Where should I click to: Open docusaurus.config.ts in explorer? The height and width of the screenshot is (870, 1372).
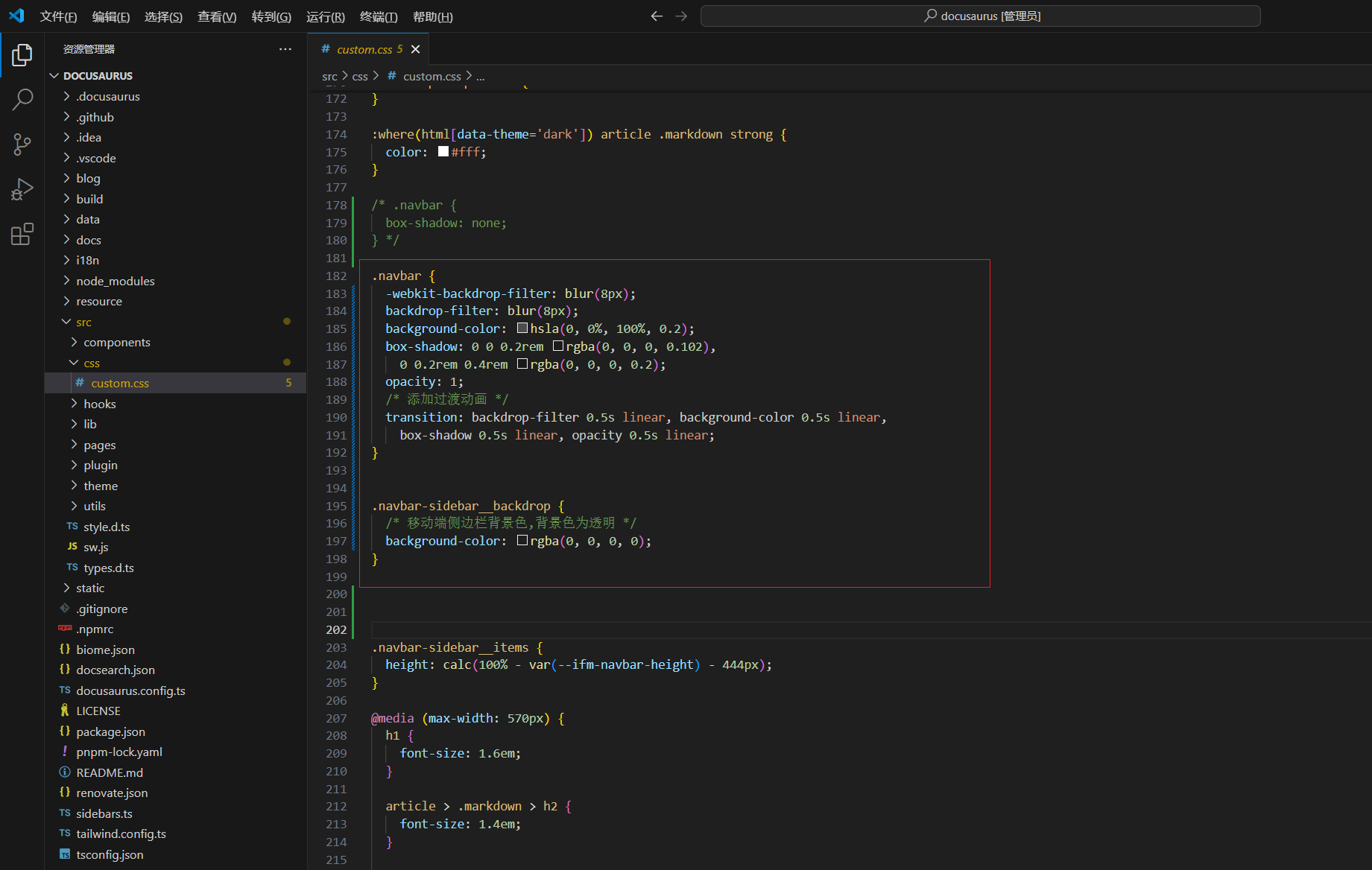click(x=130, y=690)
